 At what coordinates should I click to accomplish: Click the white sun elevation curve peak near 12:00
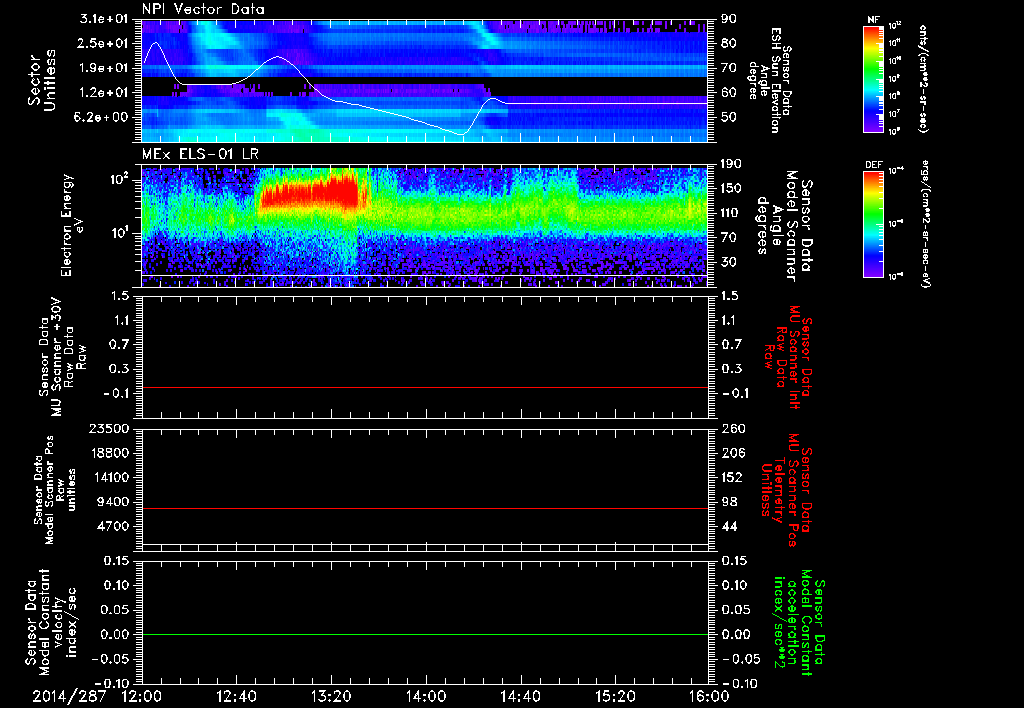click(x=155, y=43)
